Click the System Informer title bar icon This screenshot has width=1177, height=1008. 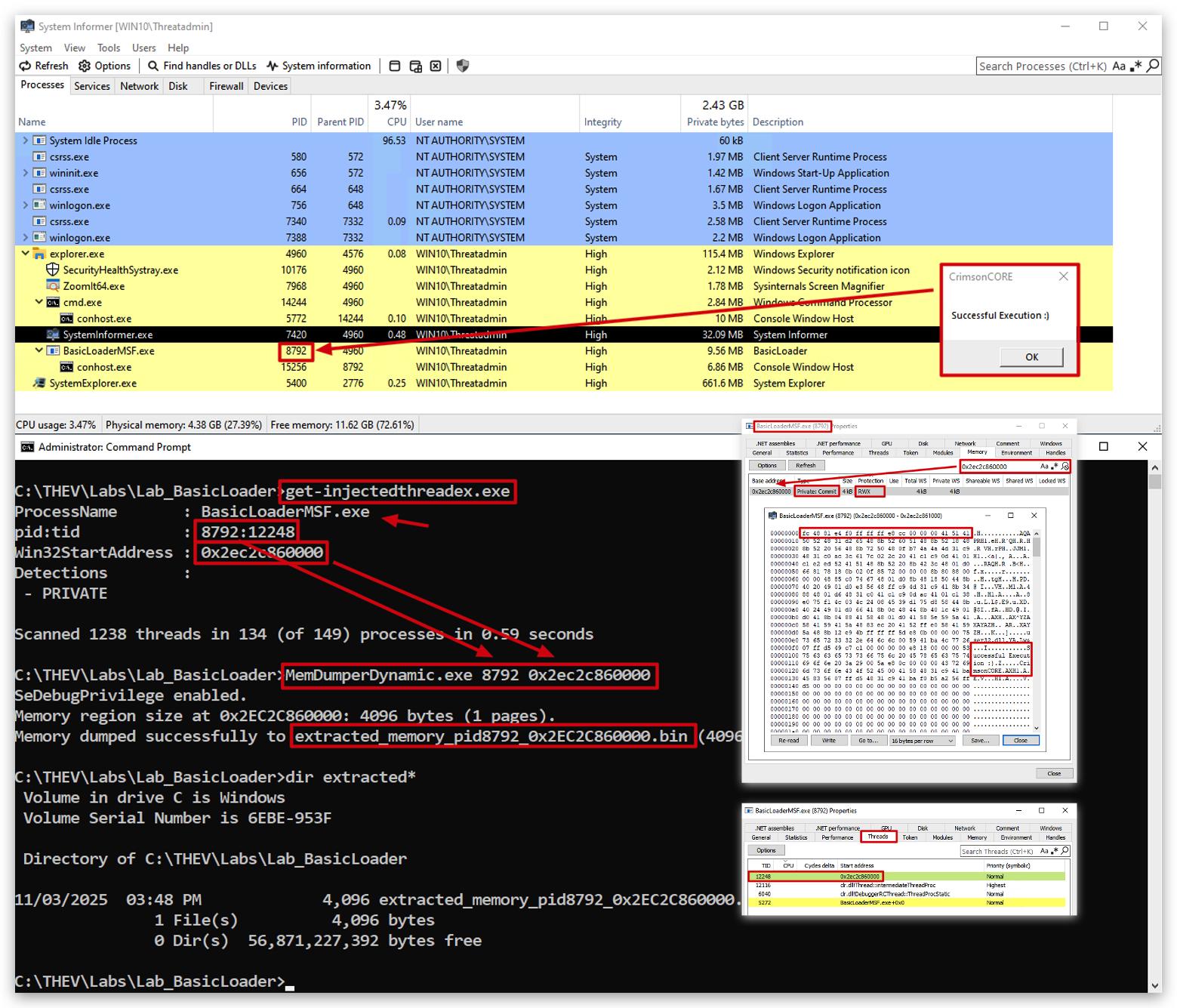tap(27, 26)
